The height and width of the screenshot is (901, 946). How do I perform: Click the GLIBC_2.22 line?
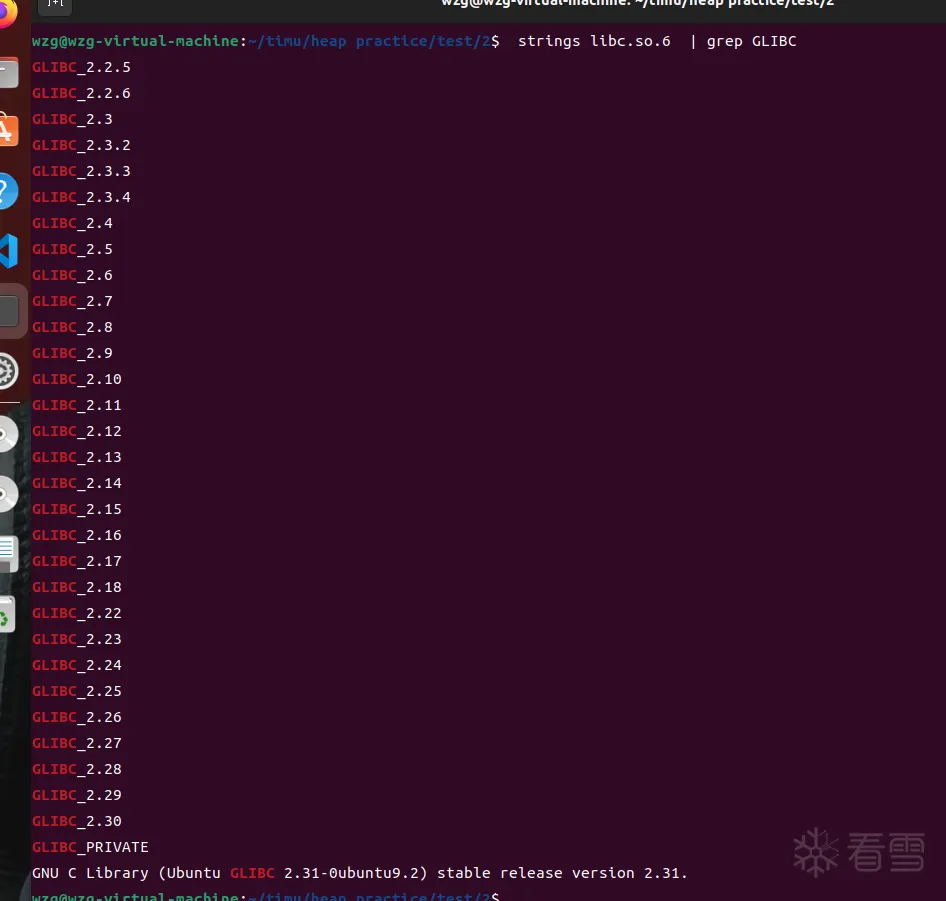(x=77, y=613)
